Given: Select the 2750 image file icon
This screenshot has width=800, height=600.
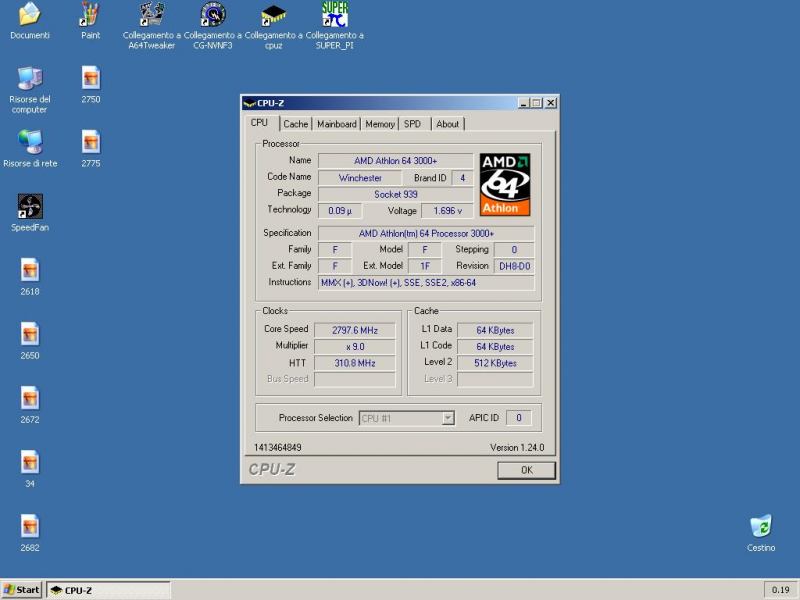Looking at the screenshot, I should coord(90,79).
